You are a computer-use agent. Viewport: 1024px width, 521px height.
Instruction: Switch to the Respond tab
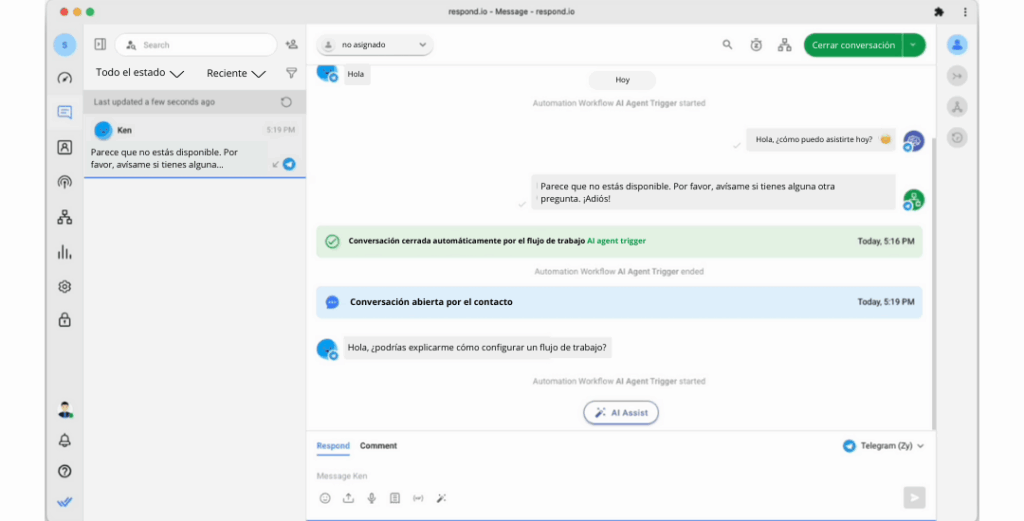click(x=333, y=446)
